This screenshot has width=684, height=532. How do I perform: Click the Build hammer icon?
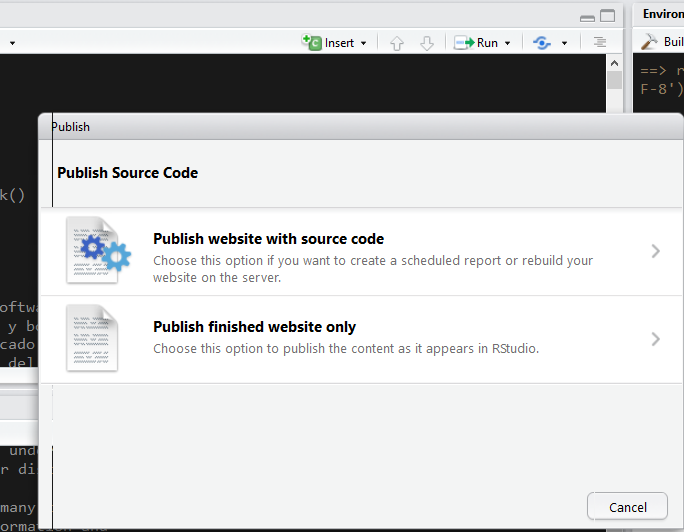click(x=649, y=42)
